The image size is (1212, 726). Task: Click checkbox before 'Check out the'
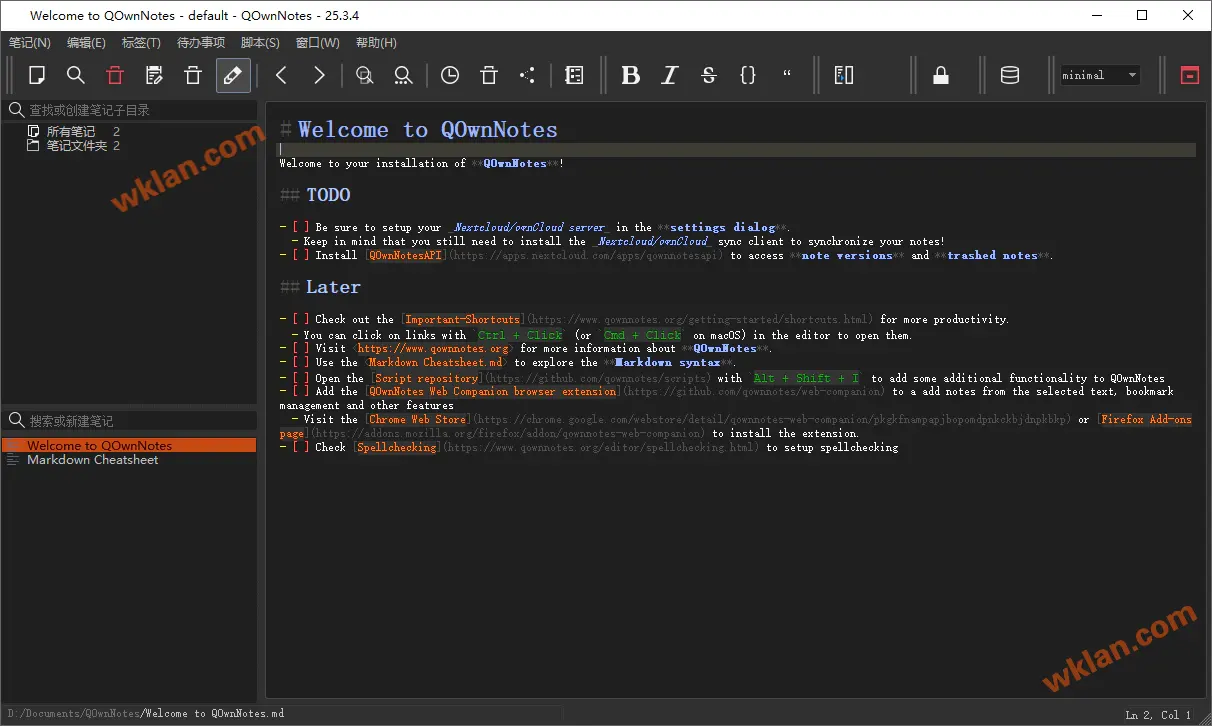coord(301,320)
